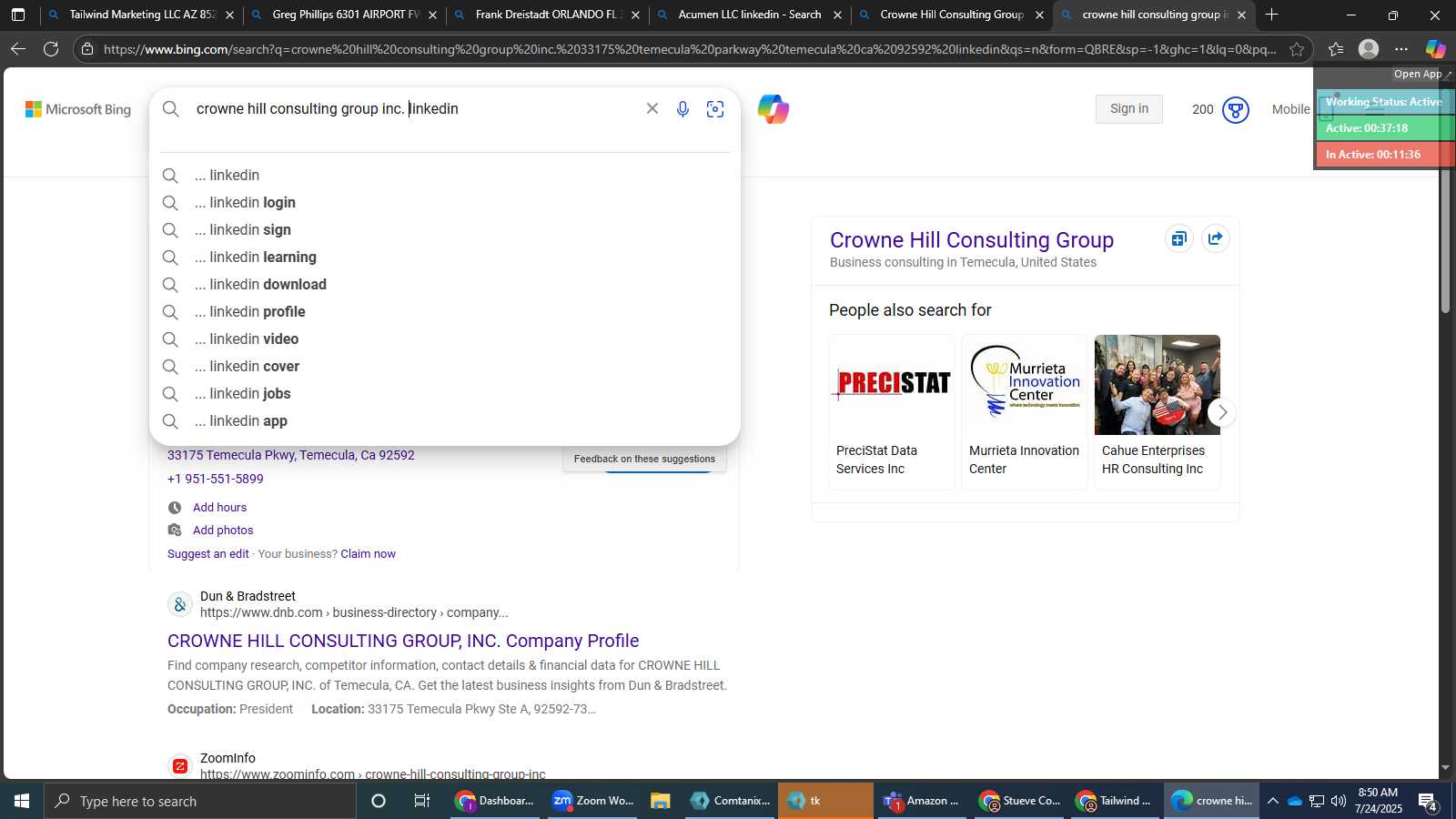The width and height of the screenshot is (1456, 819).
Task: Open 33175 Temecula Pkwy address link
Action: pyautogui.click(x=291, y=455)
